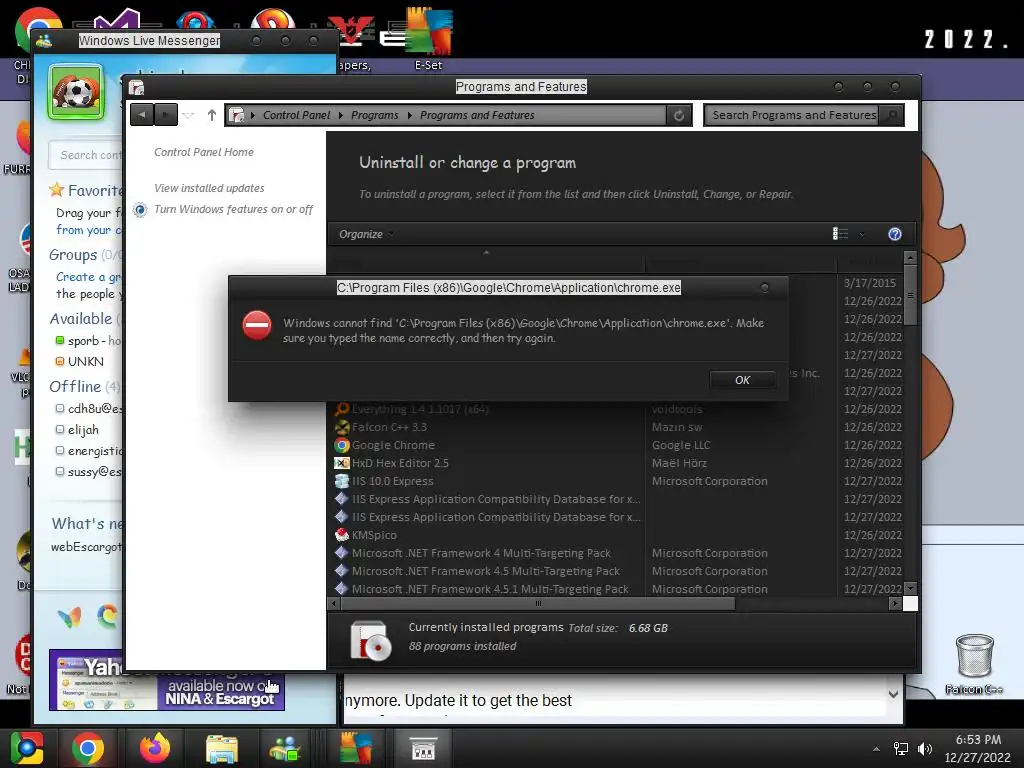The width and height of the screenshot is (1024, 768).
Task: Click Back arrow in Programs and Features
Action: click(142, 115)
